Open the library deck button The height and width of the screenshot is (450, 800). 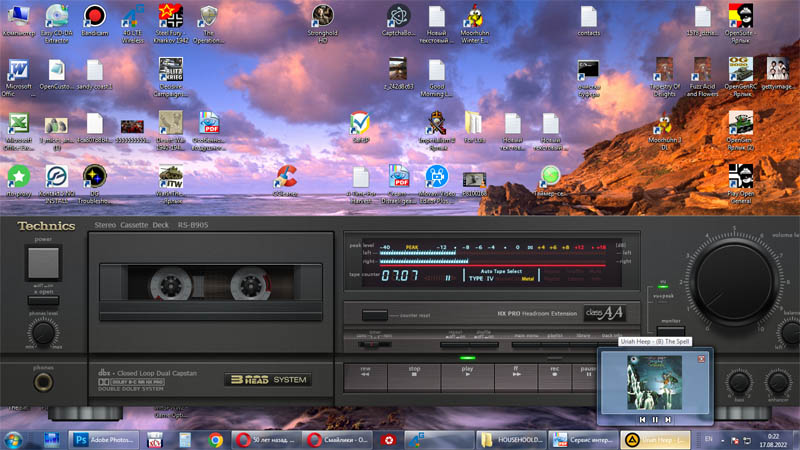(583, 345)
